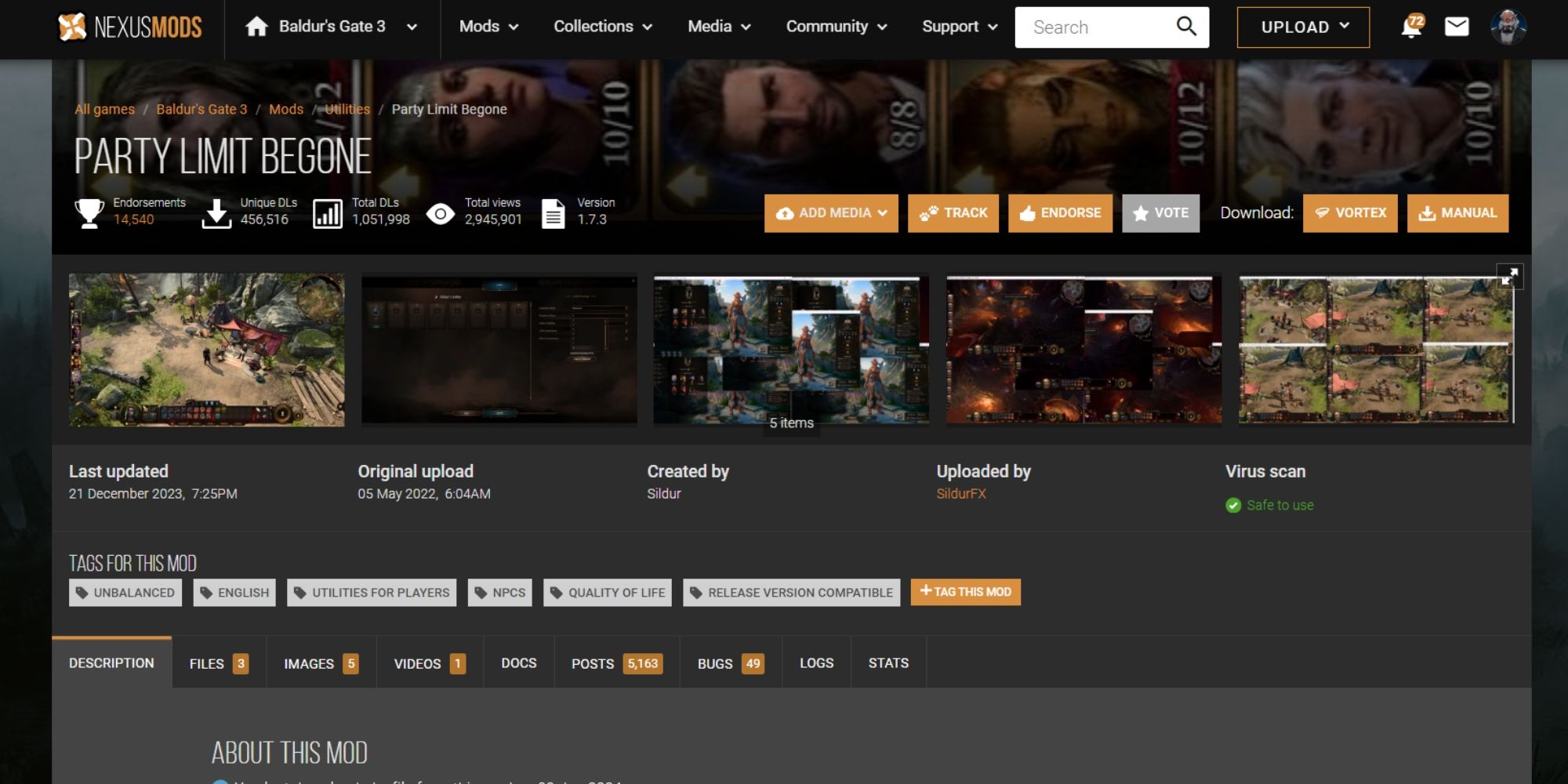Open the six-panel camp grid thumbnail

1376,350
